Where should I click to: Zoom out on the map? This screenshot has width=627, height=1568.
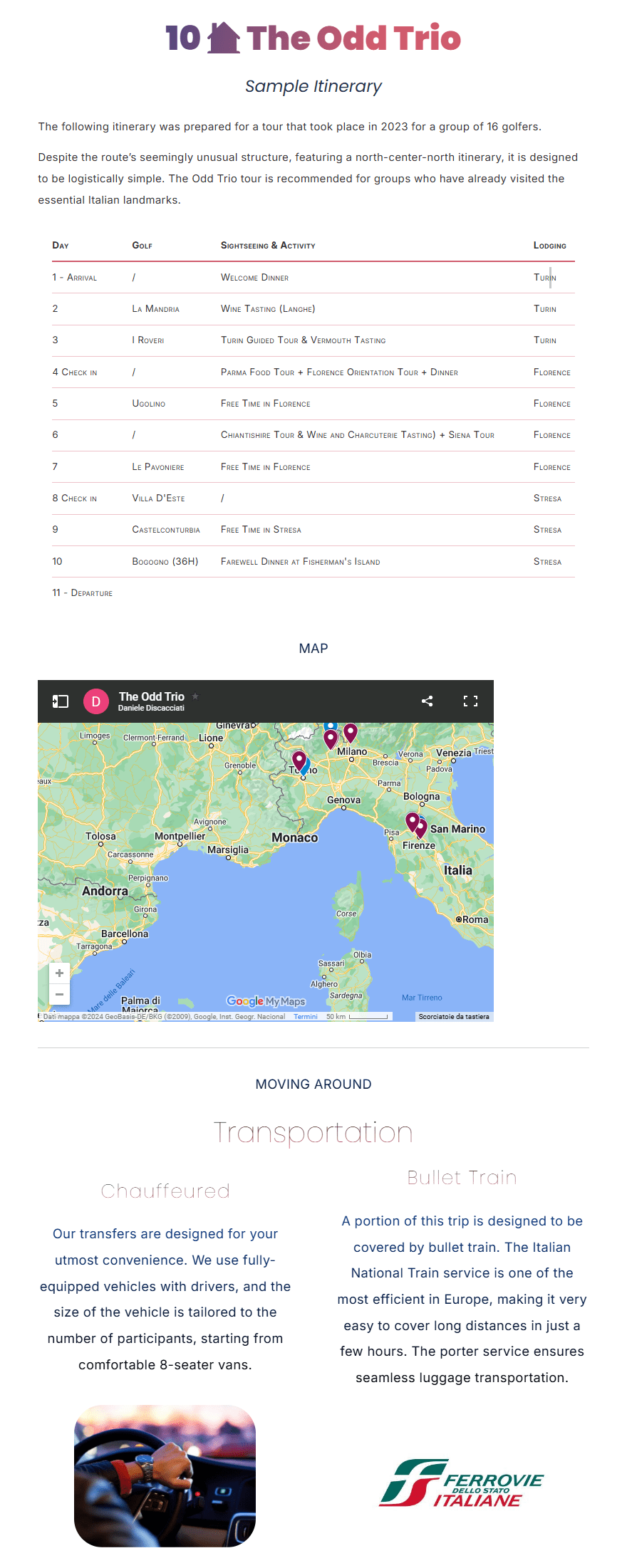tap(59, 994)
